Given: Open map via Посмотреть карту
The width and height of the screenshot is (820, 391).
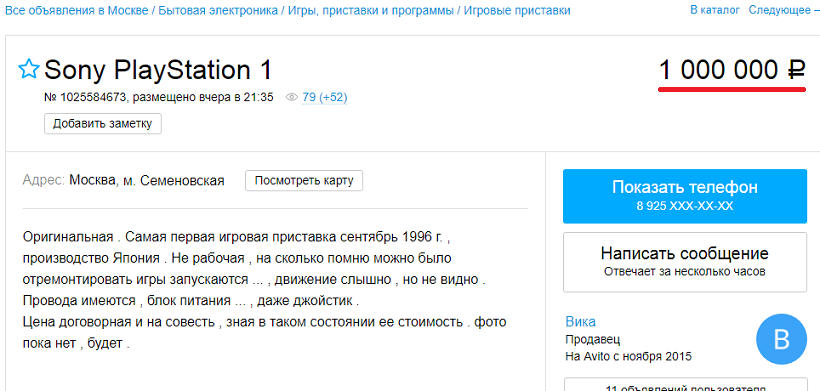Looking at the screenshot, I should 304,181.
